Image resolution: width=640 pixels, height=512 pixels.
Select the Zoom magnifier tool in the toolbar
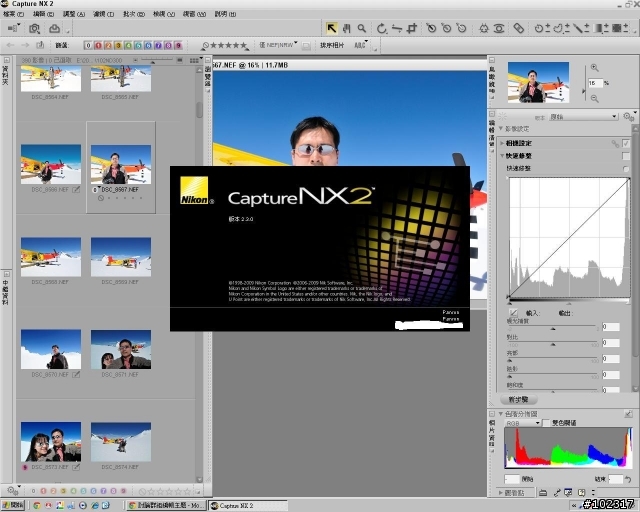click(x=362, y=28)
